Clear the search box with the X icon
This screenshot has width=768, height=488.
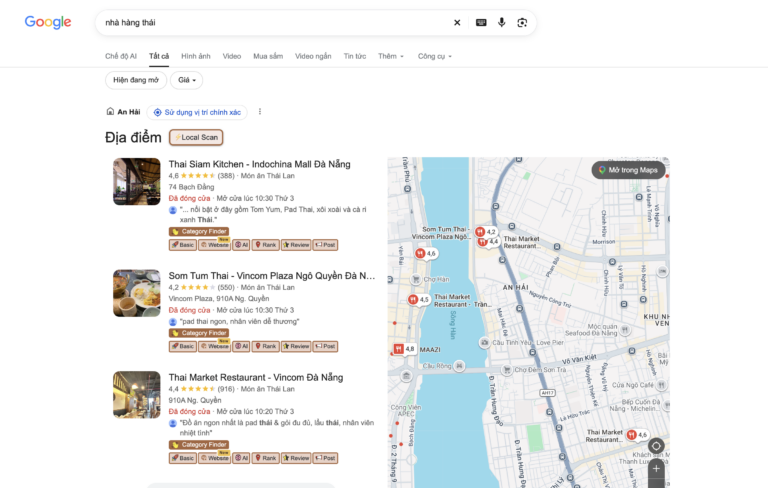457,23
